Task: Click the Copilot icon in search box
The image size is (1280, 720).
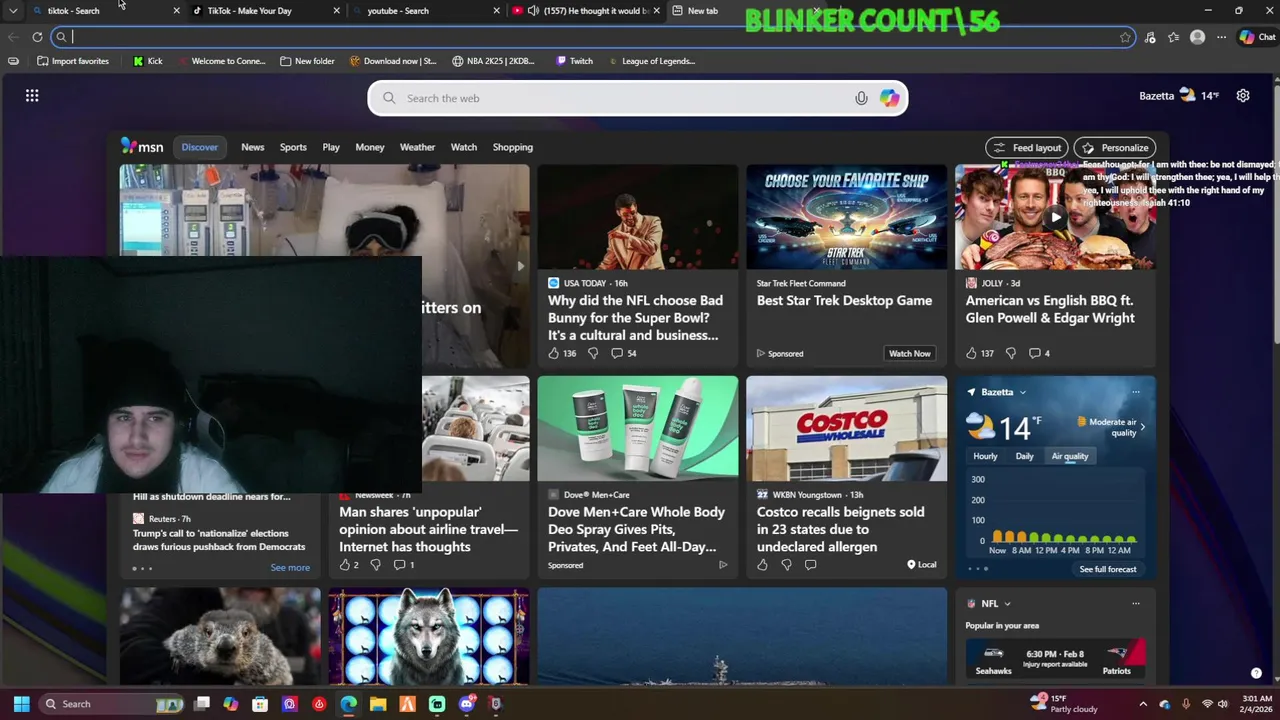Action: [889, 98]
